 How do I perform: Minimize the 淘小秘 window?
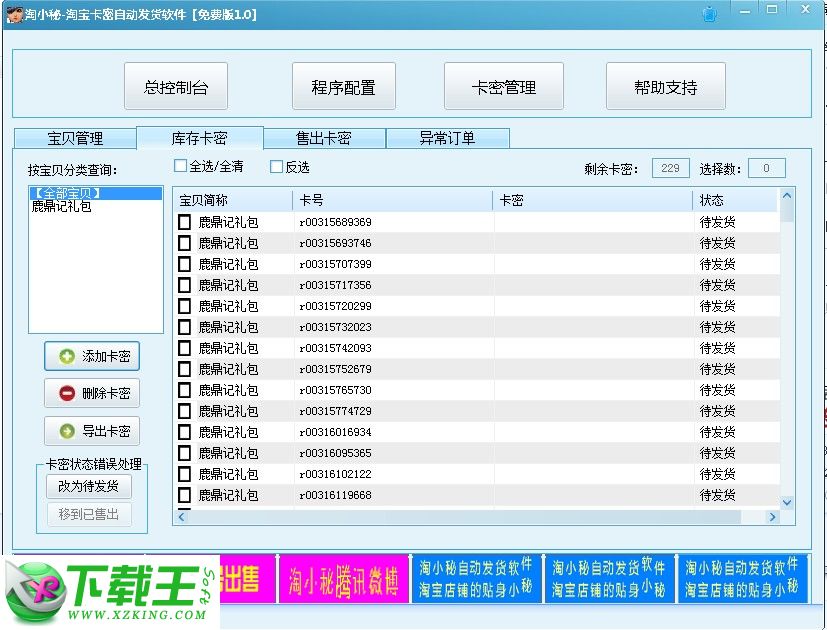point(745,11)
